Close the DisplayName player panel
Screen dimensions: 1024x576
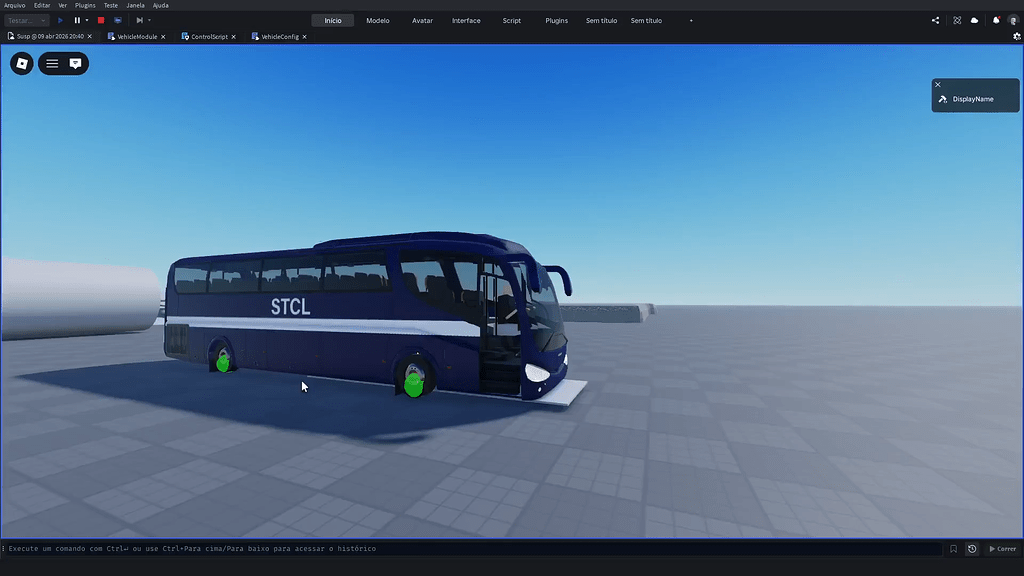938,84
